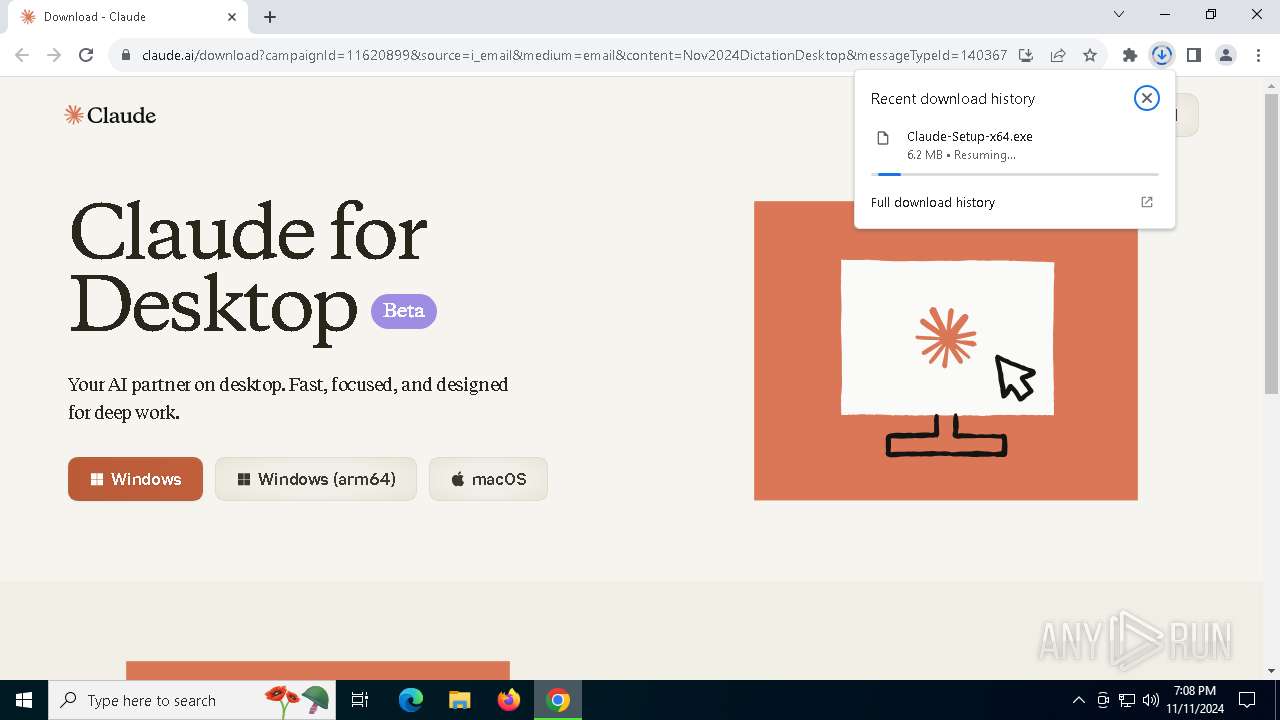Click the address bar URL

pos(574,55)
